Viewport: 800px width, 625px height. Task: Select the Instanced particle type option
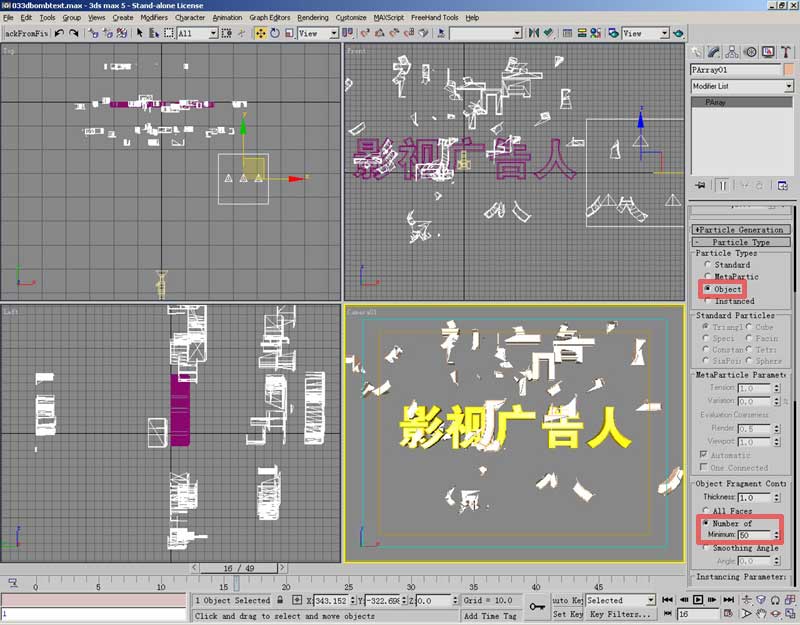707,300
